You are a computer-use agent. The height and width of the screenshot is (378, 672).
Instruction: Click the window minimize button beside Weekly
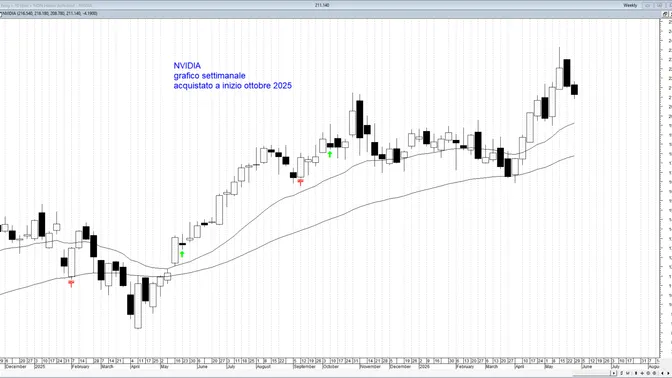coord(648,5)
